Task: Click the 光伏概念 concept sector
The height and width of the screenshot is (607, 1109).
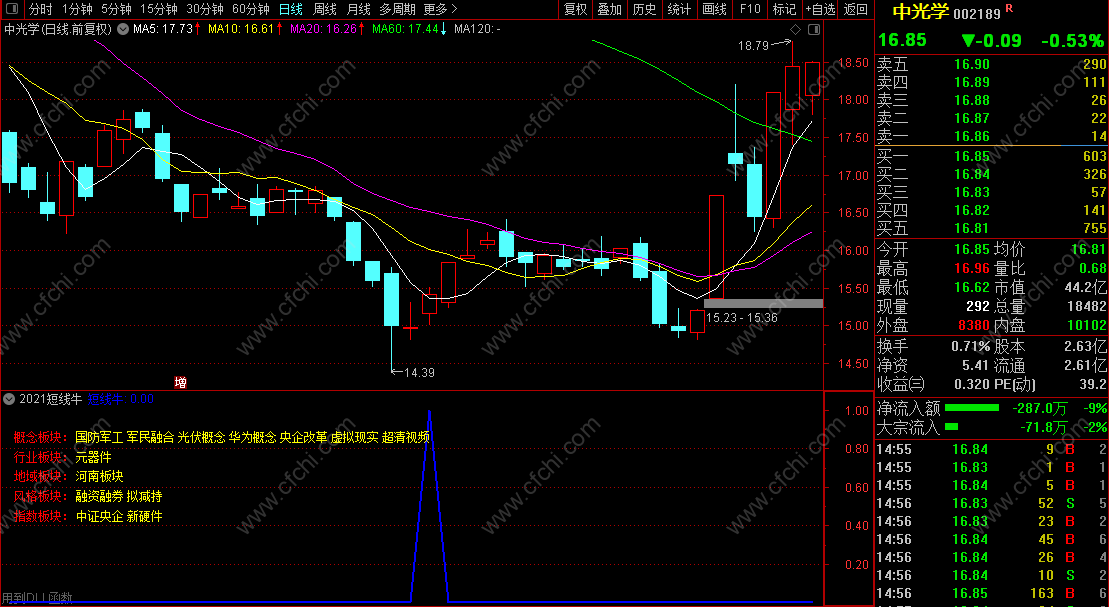Action: pyautogui.click(x=201, y=437)
